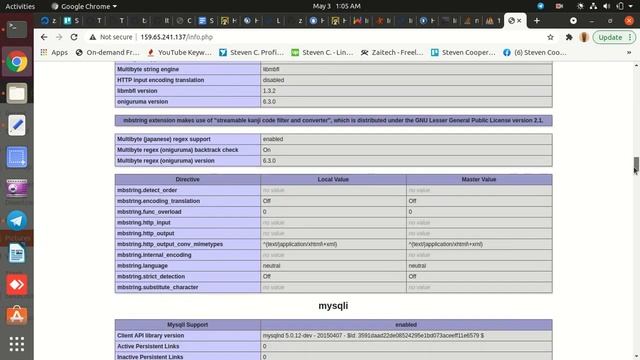Image resolution: width=640 pixels, height=360 pixels.
Task: Switch to the first Chrome tab
Action: [x=48, y=20]
